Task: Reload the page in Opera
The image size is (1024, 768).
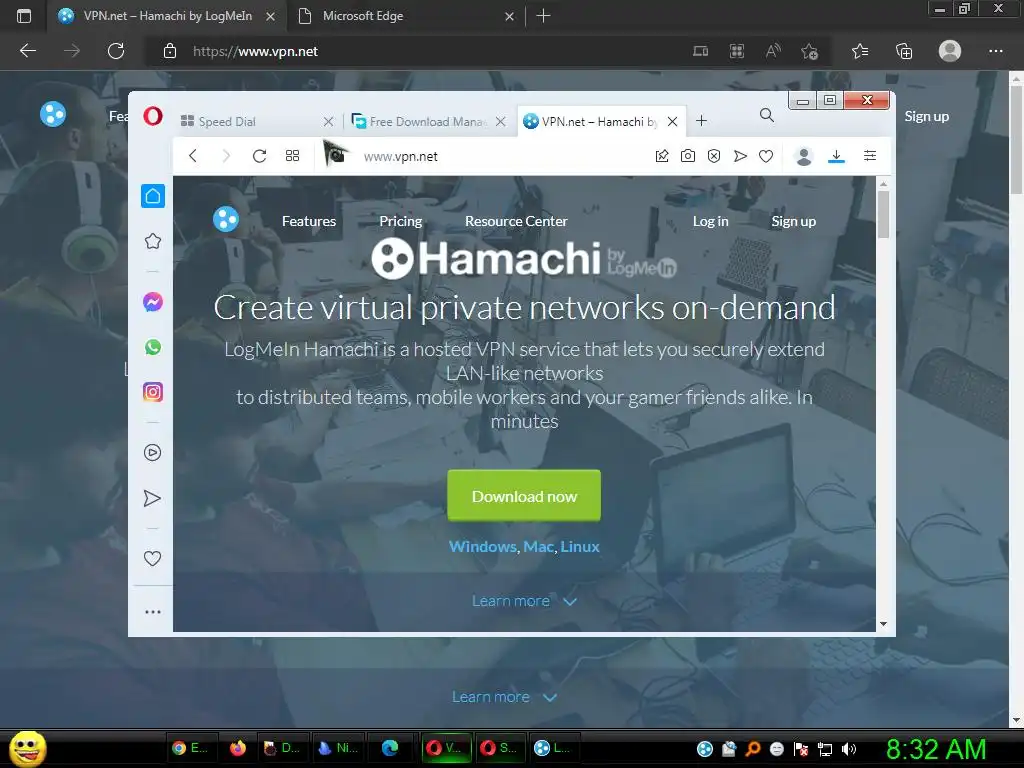Action: [259, 155]
